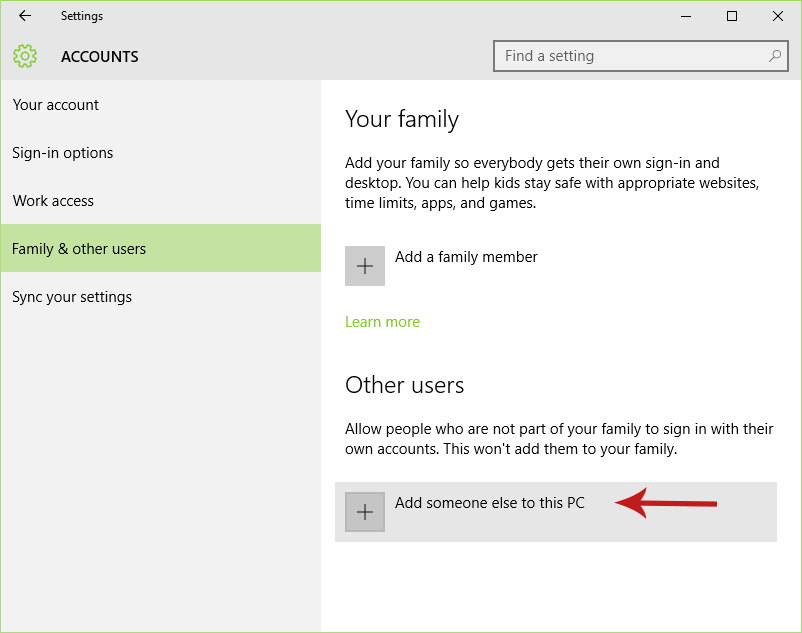Open the Your account section
The image size is (802, 633).
56,105
